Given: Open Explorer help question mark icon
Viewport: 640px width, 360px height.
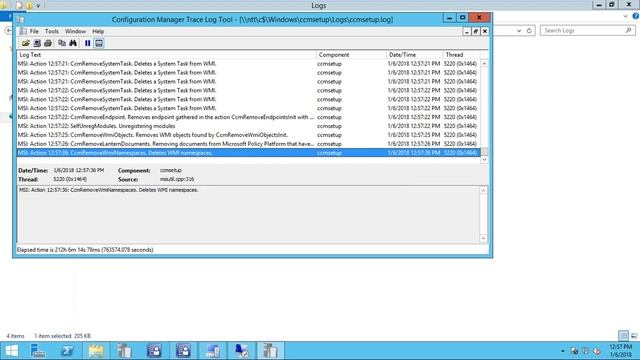Looking at the screenshot, I should [x=636, y=16].
